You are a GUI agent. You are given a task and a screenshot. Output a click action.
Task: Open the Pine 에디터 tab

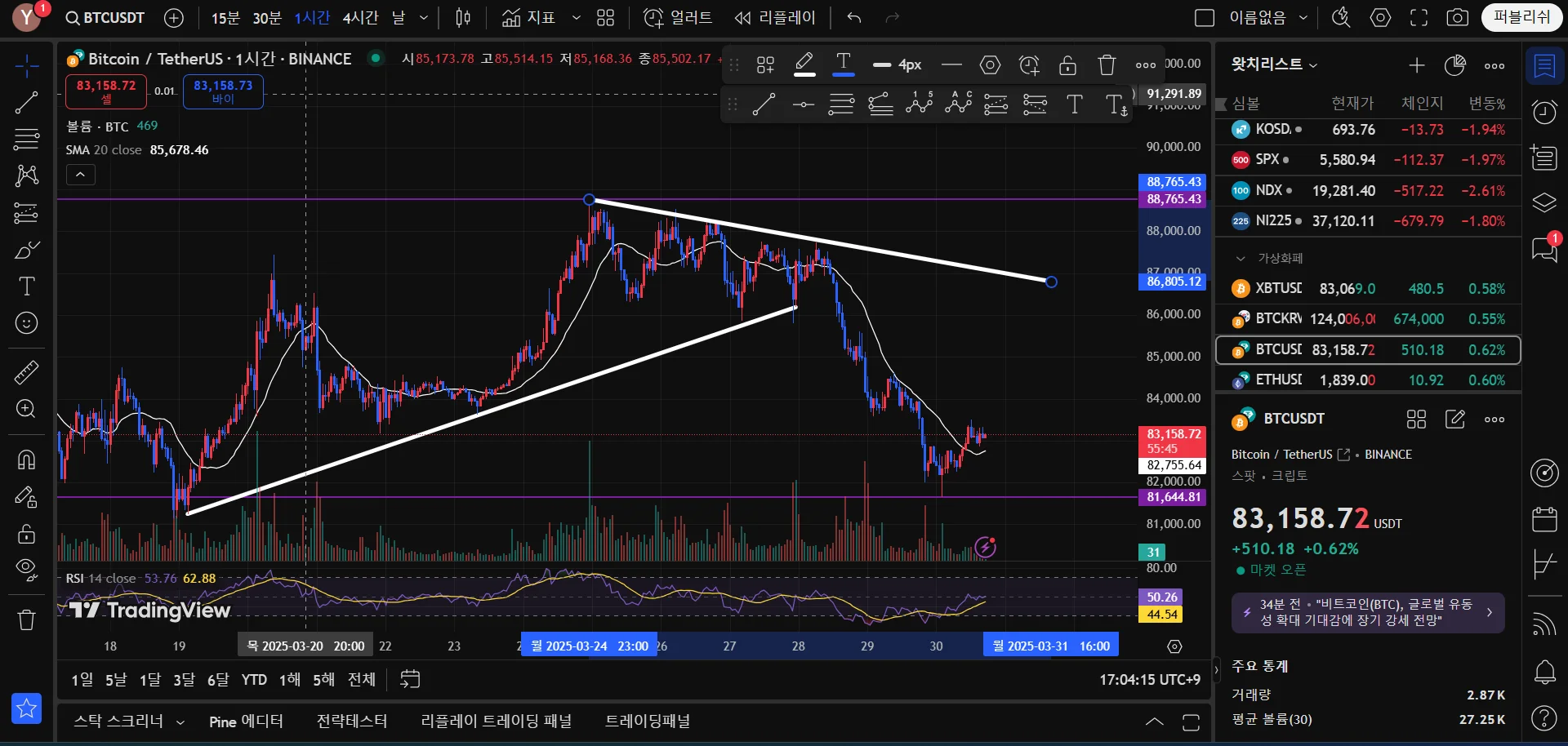pos(246,722)
